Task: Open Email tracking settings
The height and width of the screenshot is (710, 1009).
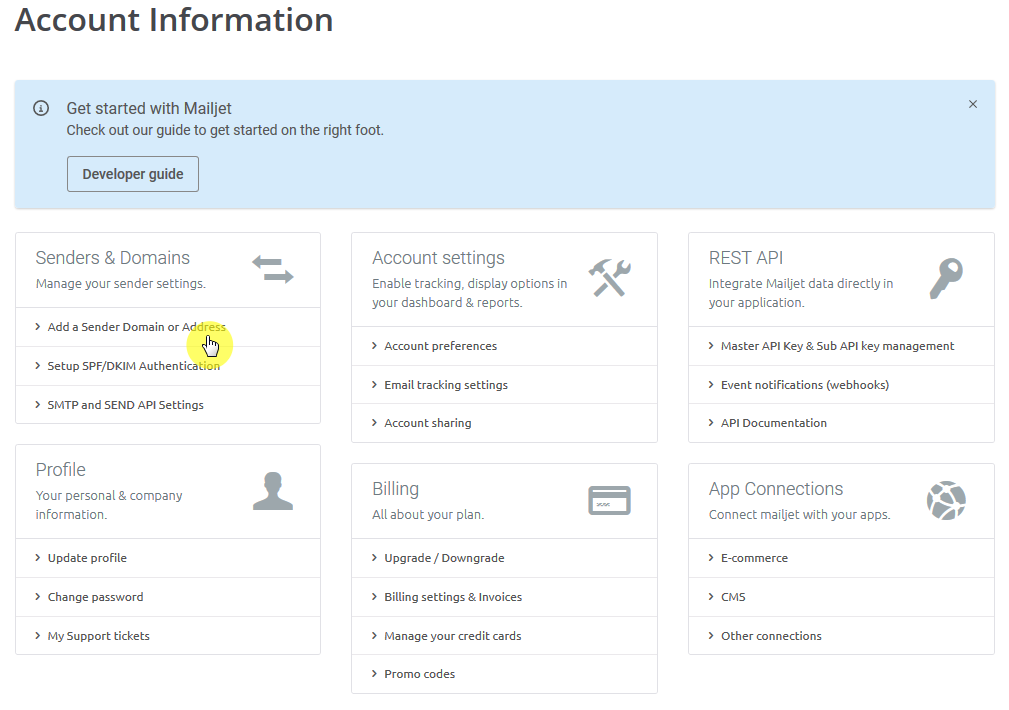Action: (x=446, y=385)
